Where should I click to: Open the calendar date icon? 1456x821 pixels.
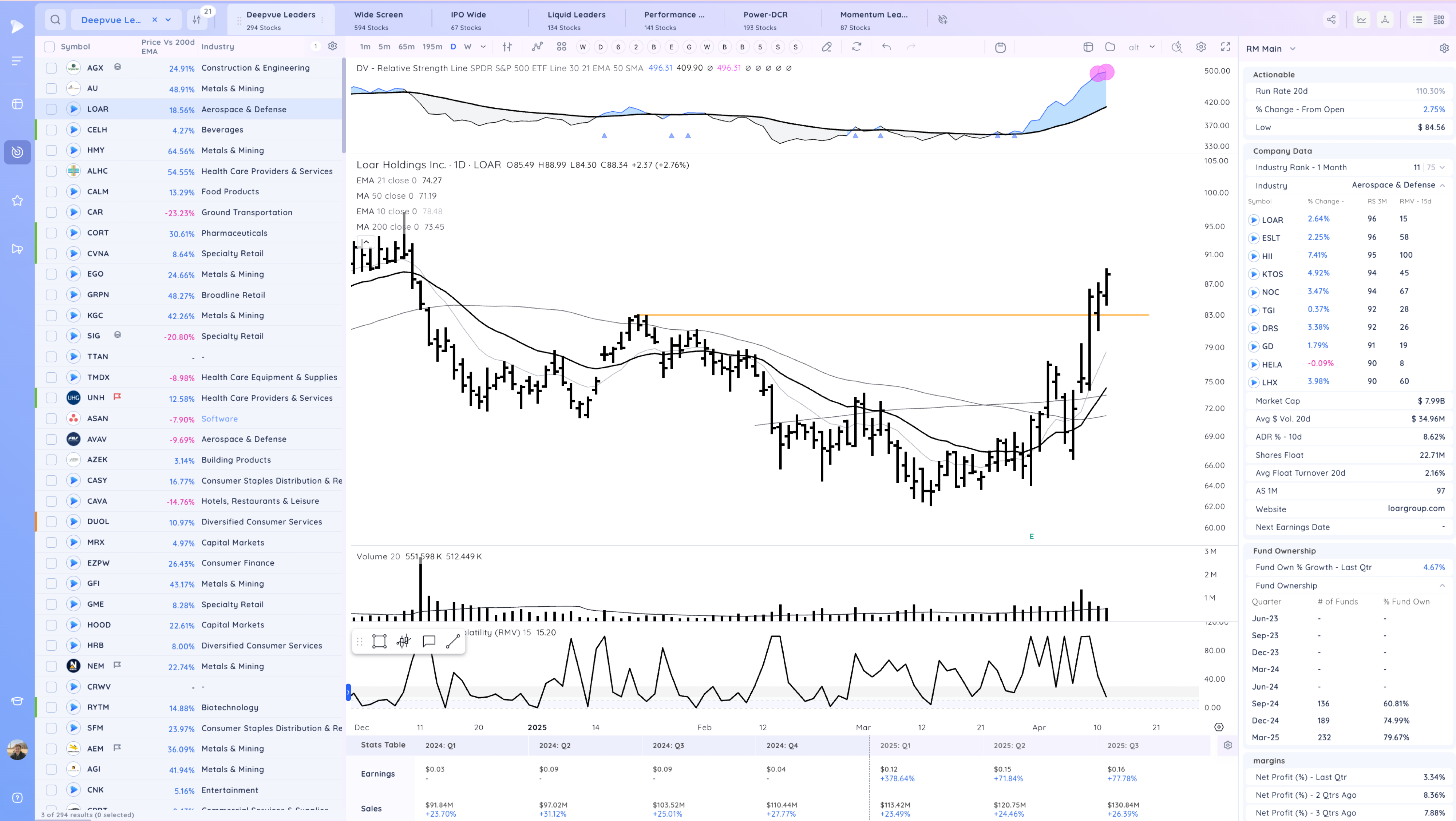(x=1000, y=47)
